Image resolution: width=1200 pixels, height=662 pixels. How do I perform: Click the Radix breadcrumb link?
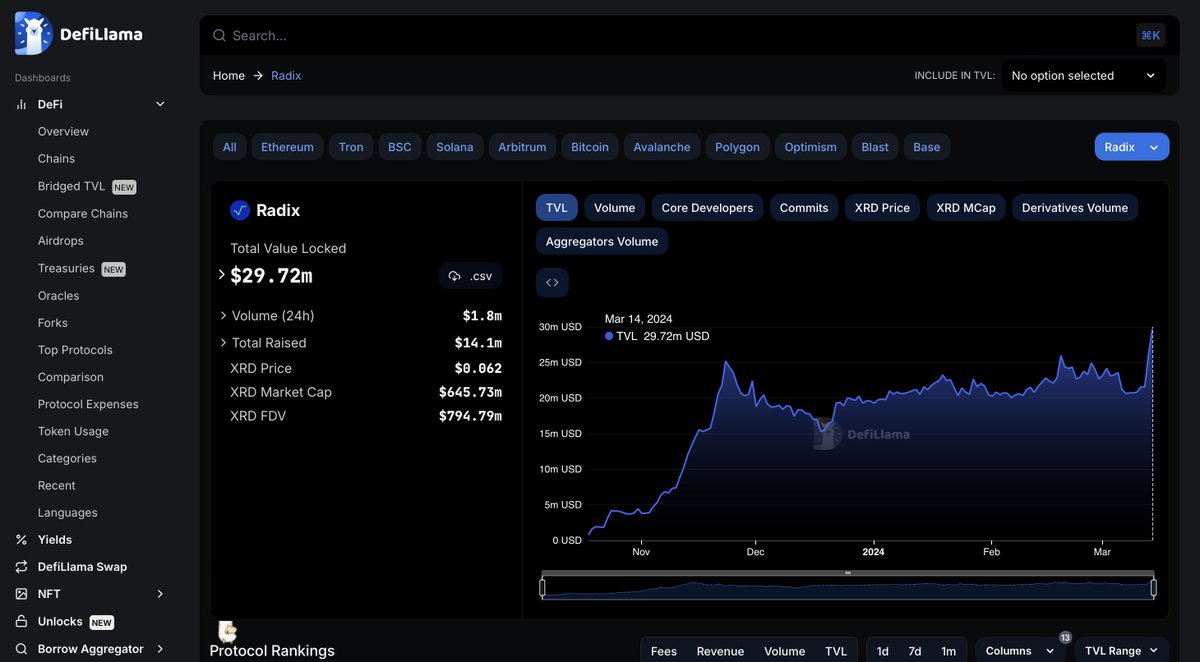(286, 76)
